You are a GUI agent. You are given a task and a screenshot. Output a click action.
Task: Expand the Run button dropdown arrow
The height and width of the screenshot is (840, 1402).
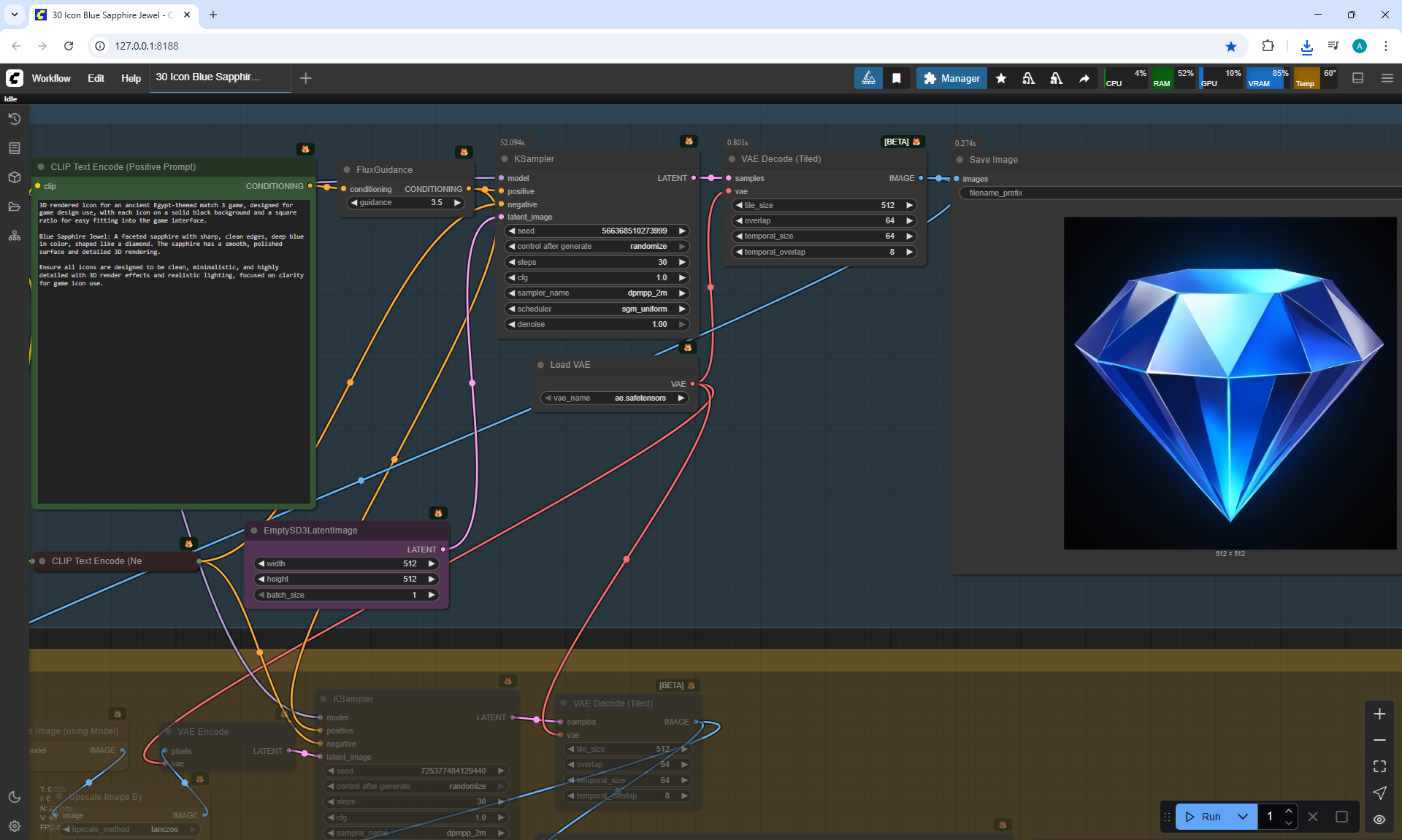pos(1242,817)
